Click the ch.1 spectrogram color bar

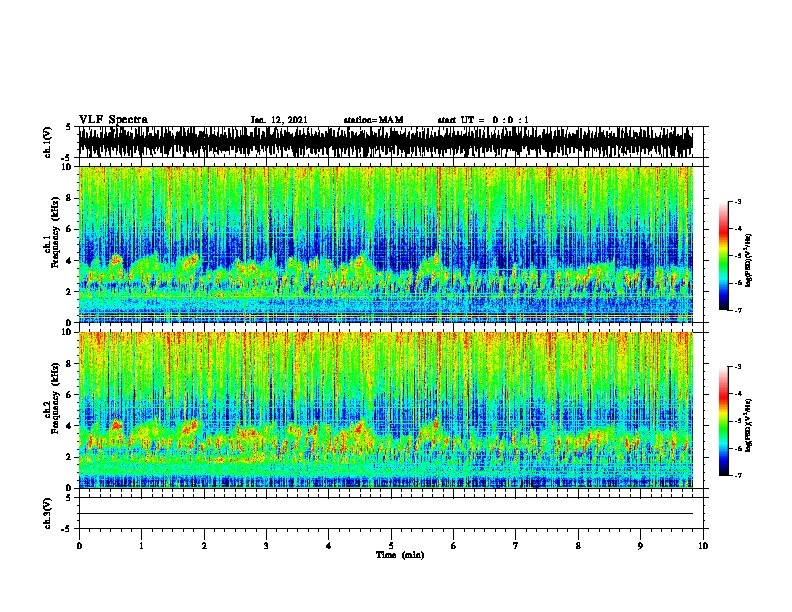[x=724, y=256]
